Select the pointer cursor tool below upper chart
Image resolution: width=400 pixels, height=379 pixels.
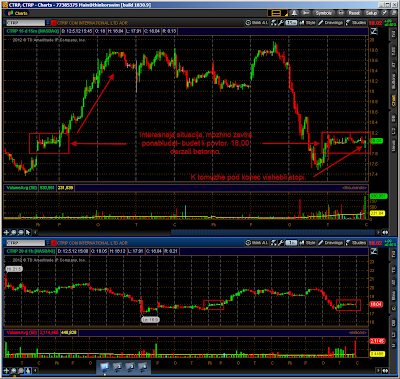(x=28, y=232)
